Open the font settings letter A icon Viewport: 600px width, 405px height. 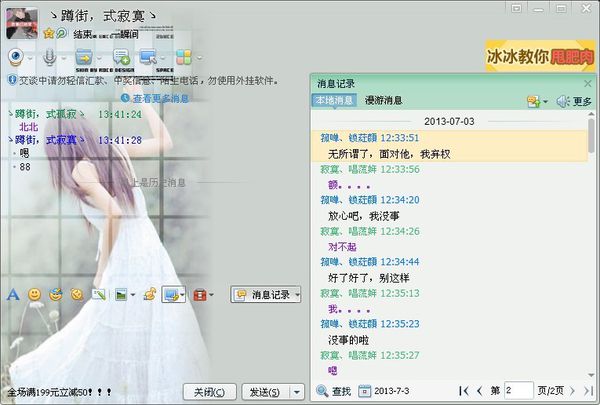tap(13, 295)
